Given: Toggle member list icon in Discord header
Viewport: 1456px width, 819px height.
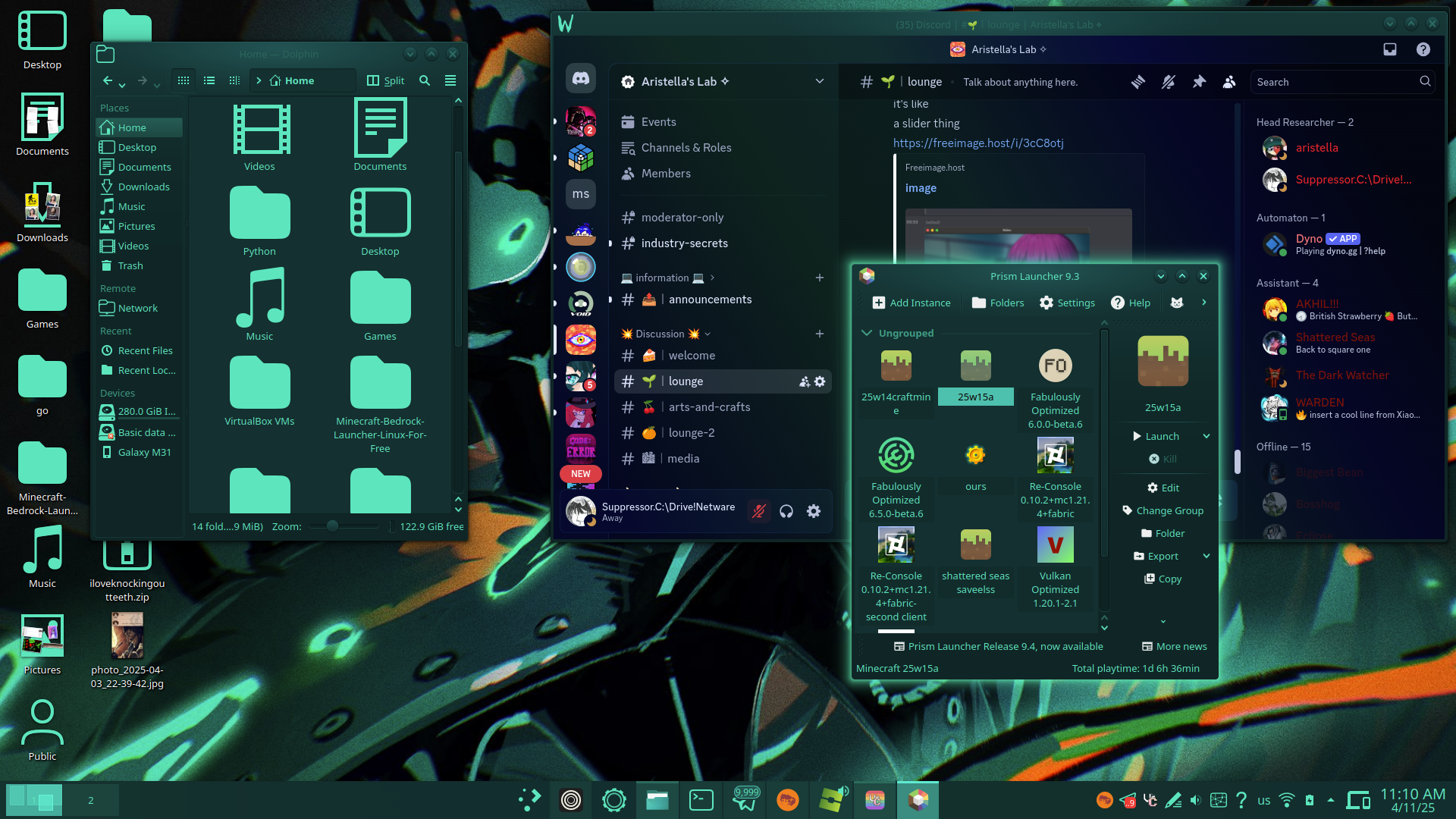Looking at the screenshot, I should click(1229, 82).
